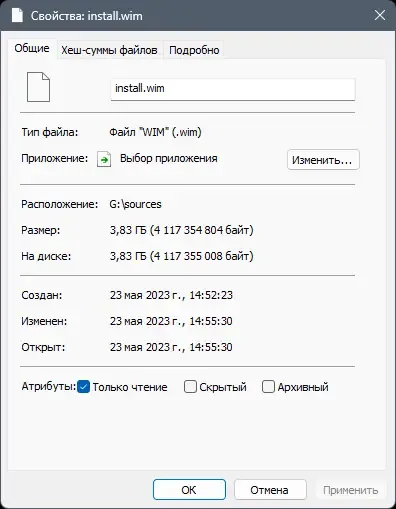Enable the Скрытый attribute checkbox
396x509 pixels.
[x=190, y=387]
